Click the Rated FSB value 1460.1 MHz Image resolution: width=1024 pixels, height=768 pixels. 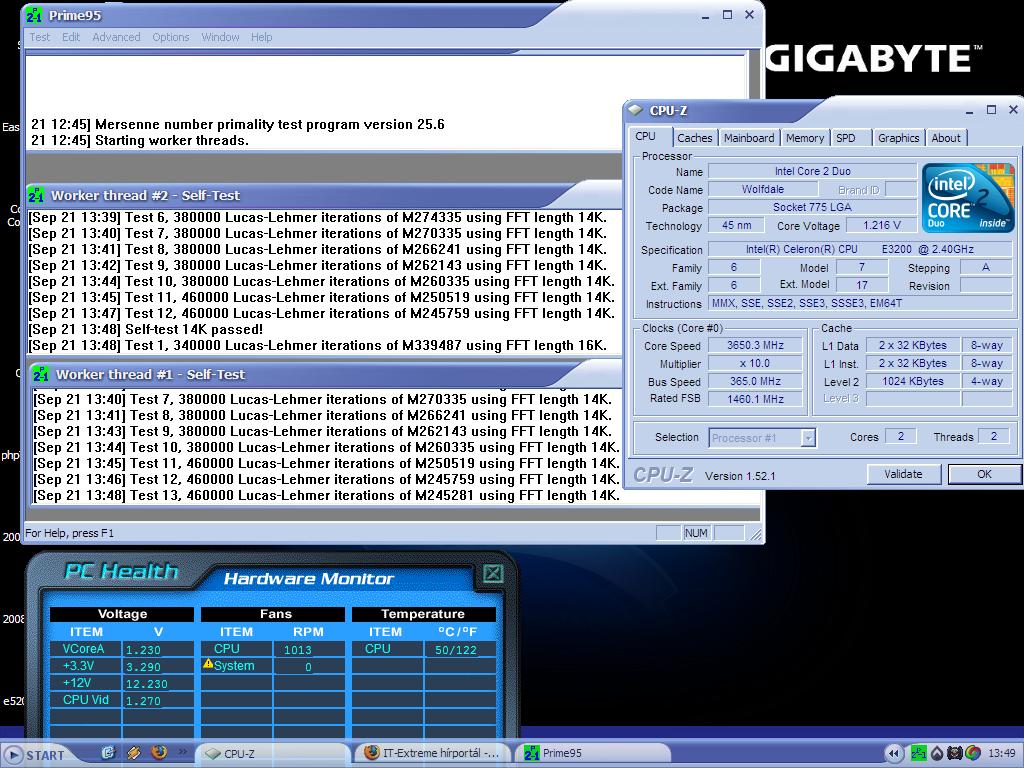pyautogui.click(x=755, y=399)
